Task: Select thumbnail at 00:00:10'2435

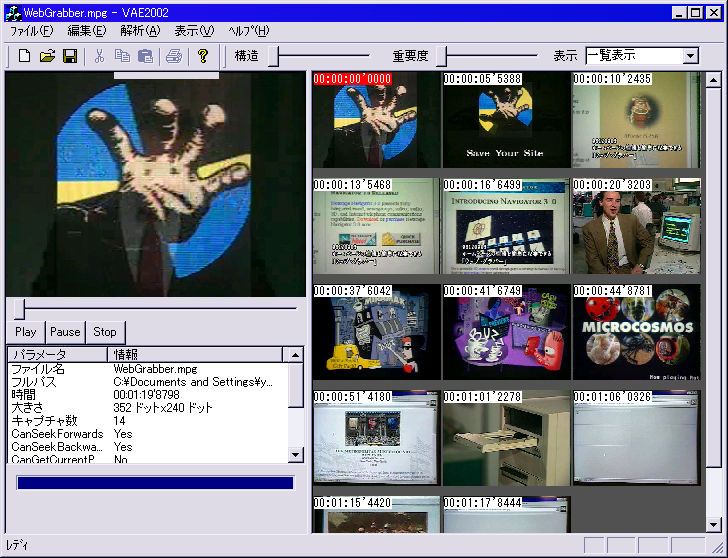Action: pyautogui.click(x=637, y=120)
